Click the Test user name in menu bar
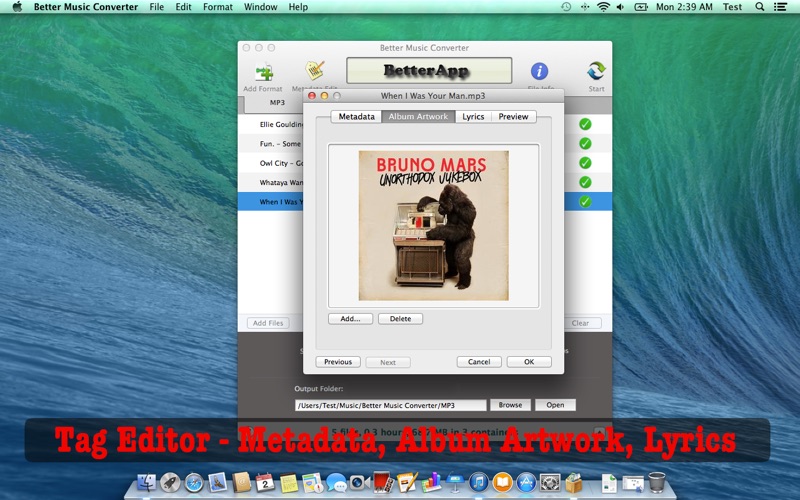The image size is (800, 500). pos(732,7)
